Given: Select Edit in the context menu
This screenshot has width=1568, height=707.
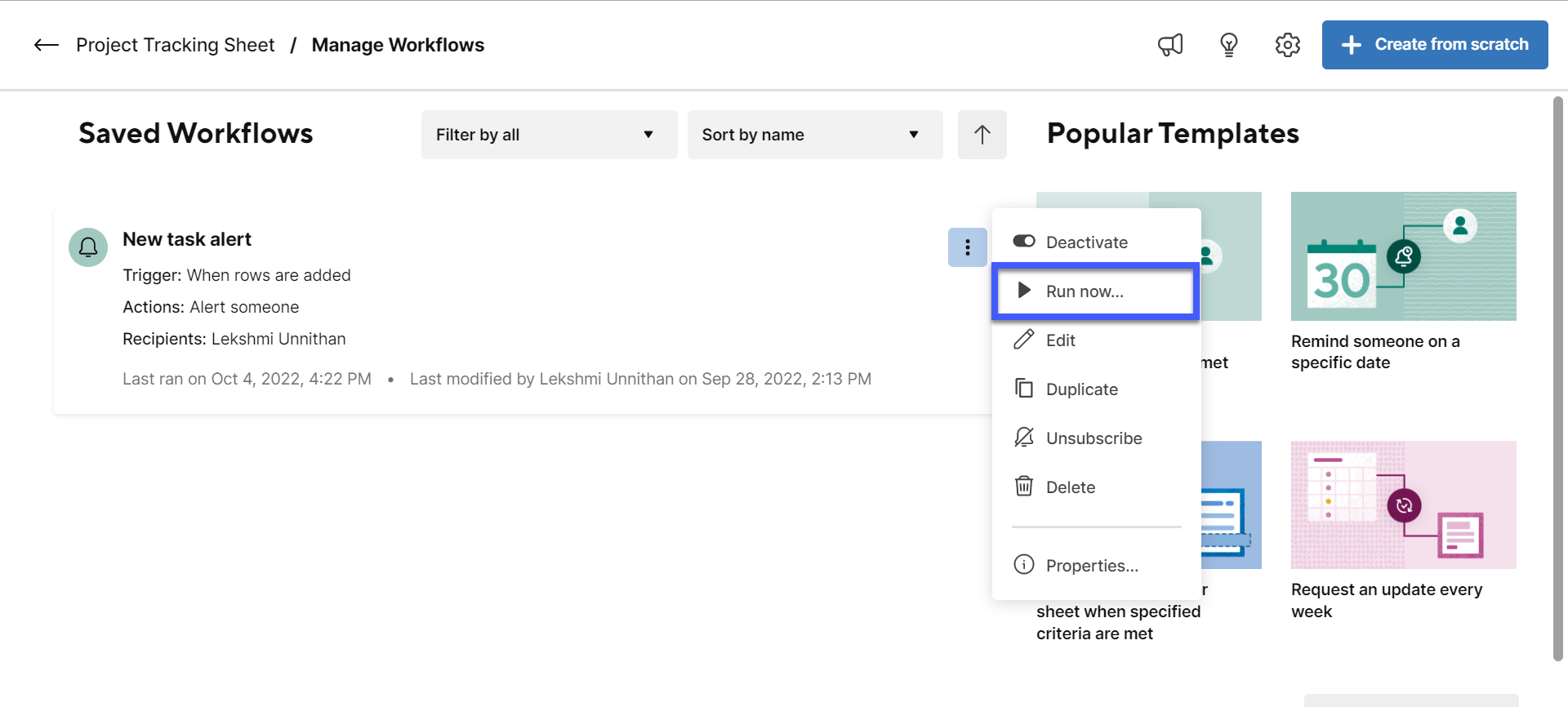Looking at the screenshot, I should point(1060,340).
